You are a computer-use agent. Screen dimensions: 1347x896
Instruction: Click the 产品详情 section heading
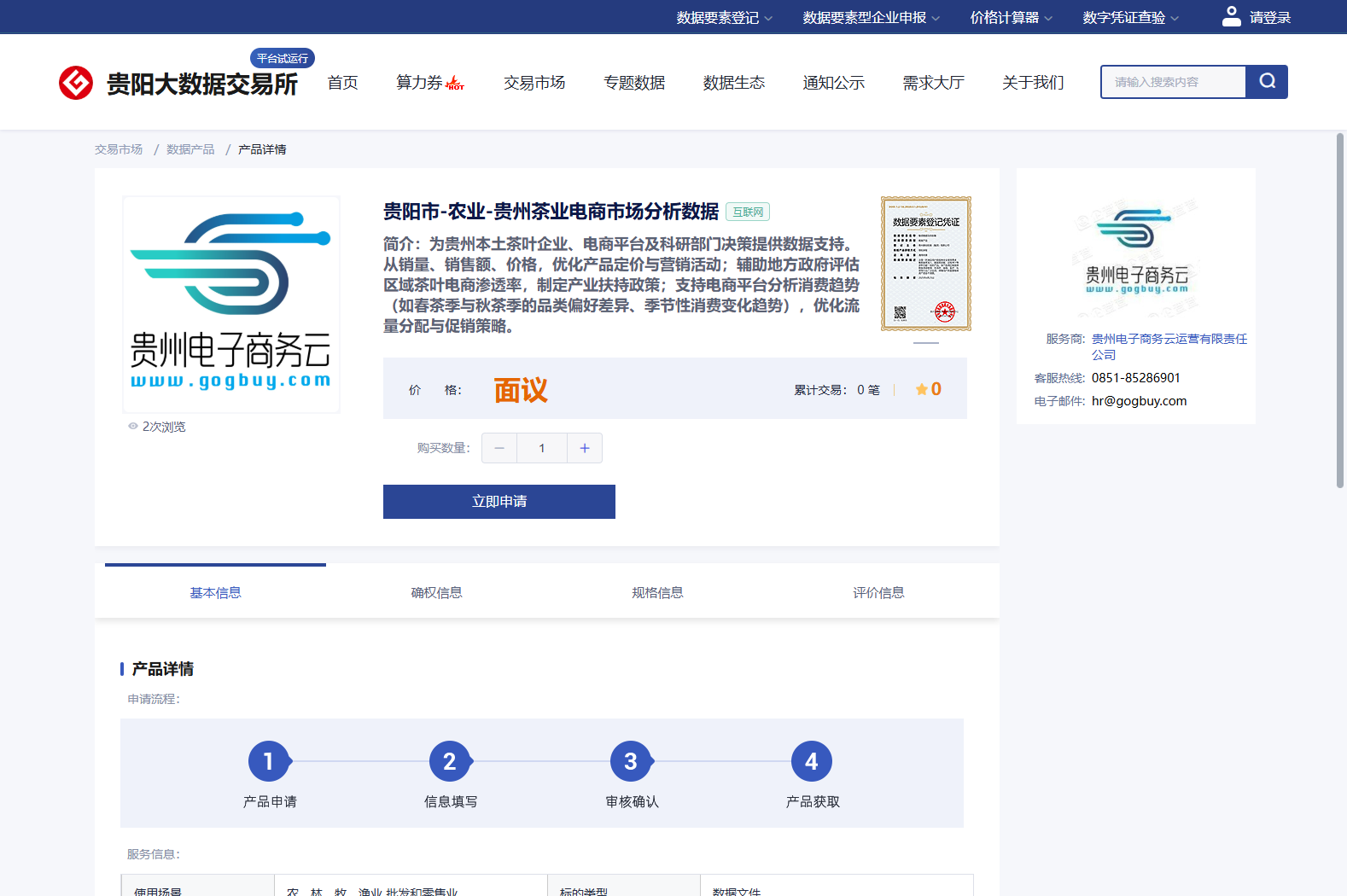click(x=163, y=669)
